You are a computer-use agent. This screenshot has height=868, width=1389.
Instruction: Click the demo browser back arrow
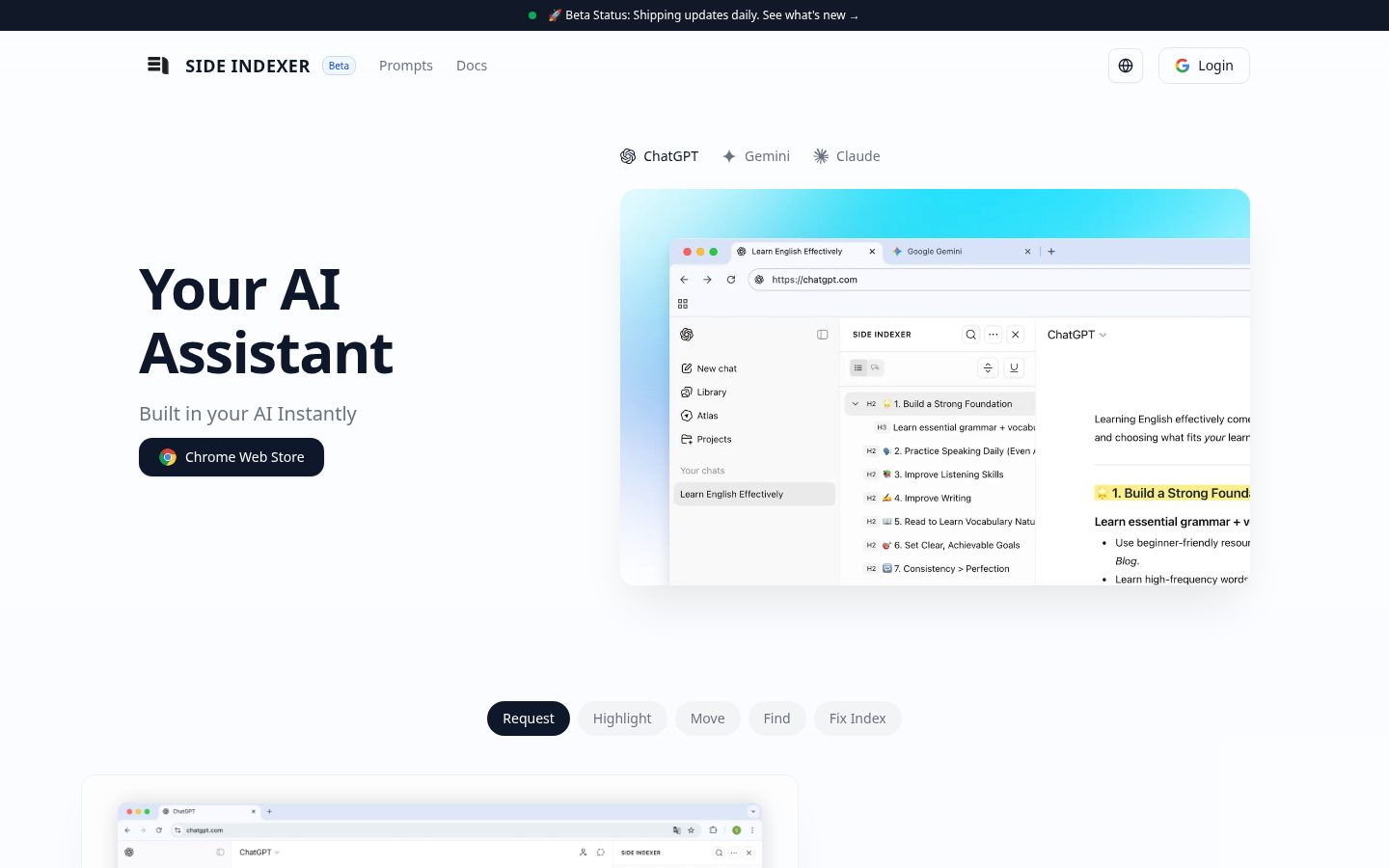(x=684, y=280)
